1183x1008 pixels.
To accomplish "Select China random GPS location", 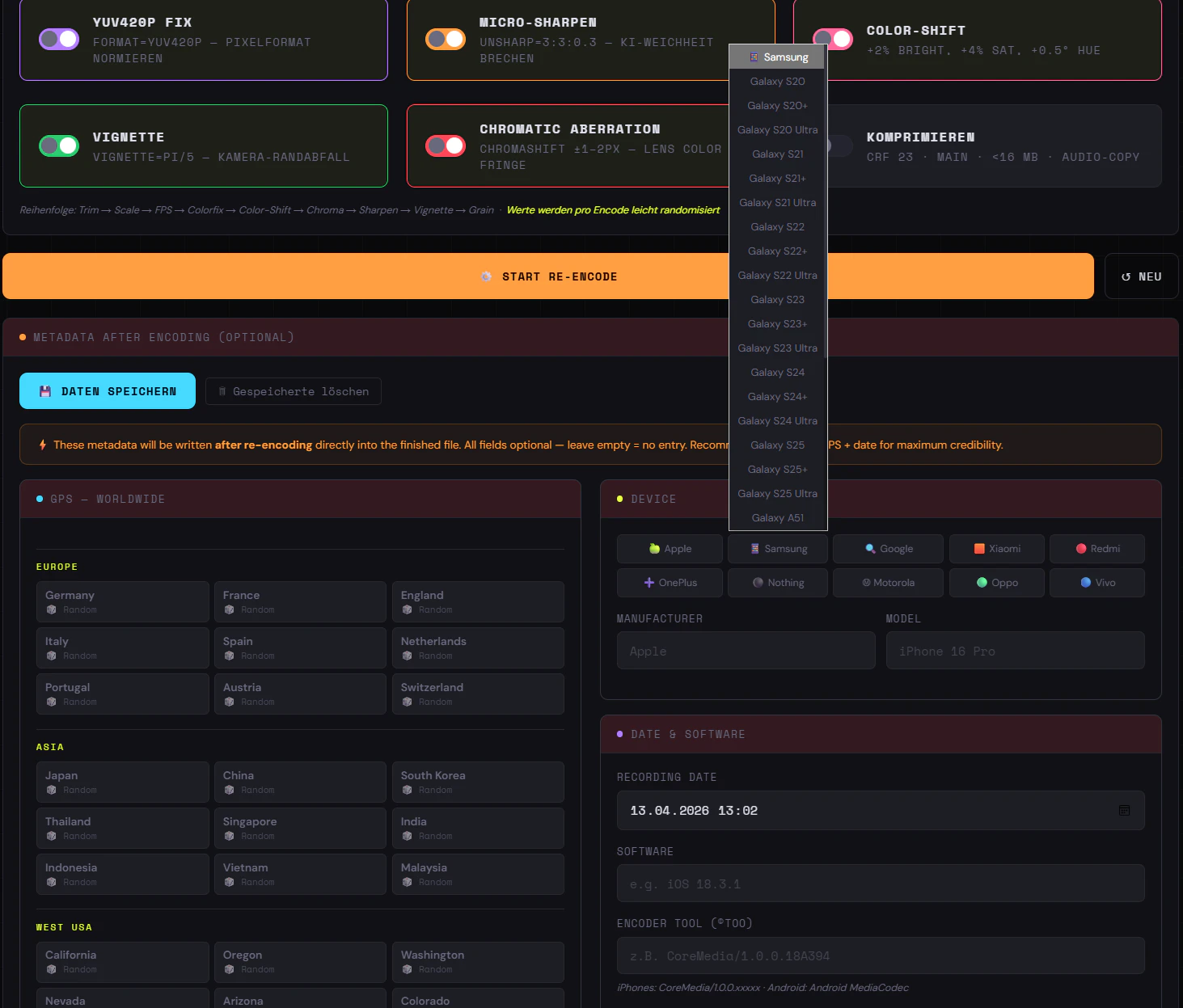I will point(300,782).
